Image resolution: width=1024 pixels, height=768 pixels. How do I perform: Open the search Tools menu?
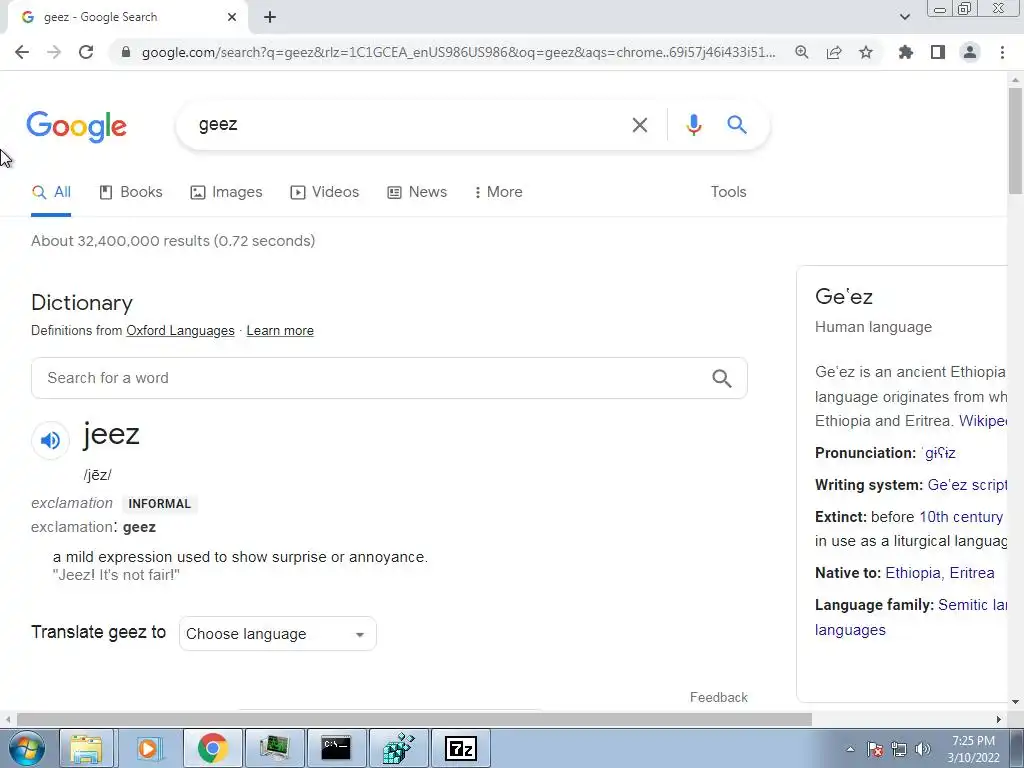[x=728, y=192]
